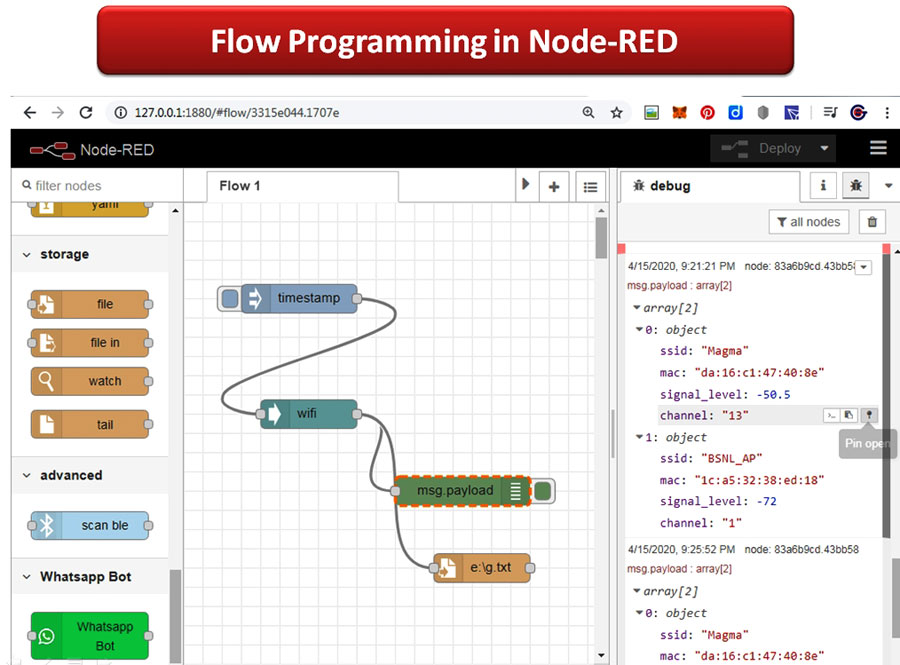Reload the page in the browser
Screen dimensions: 900x665
86,113
